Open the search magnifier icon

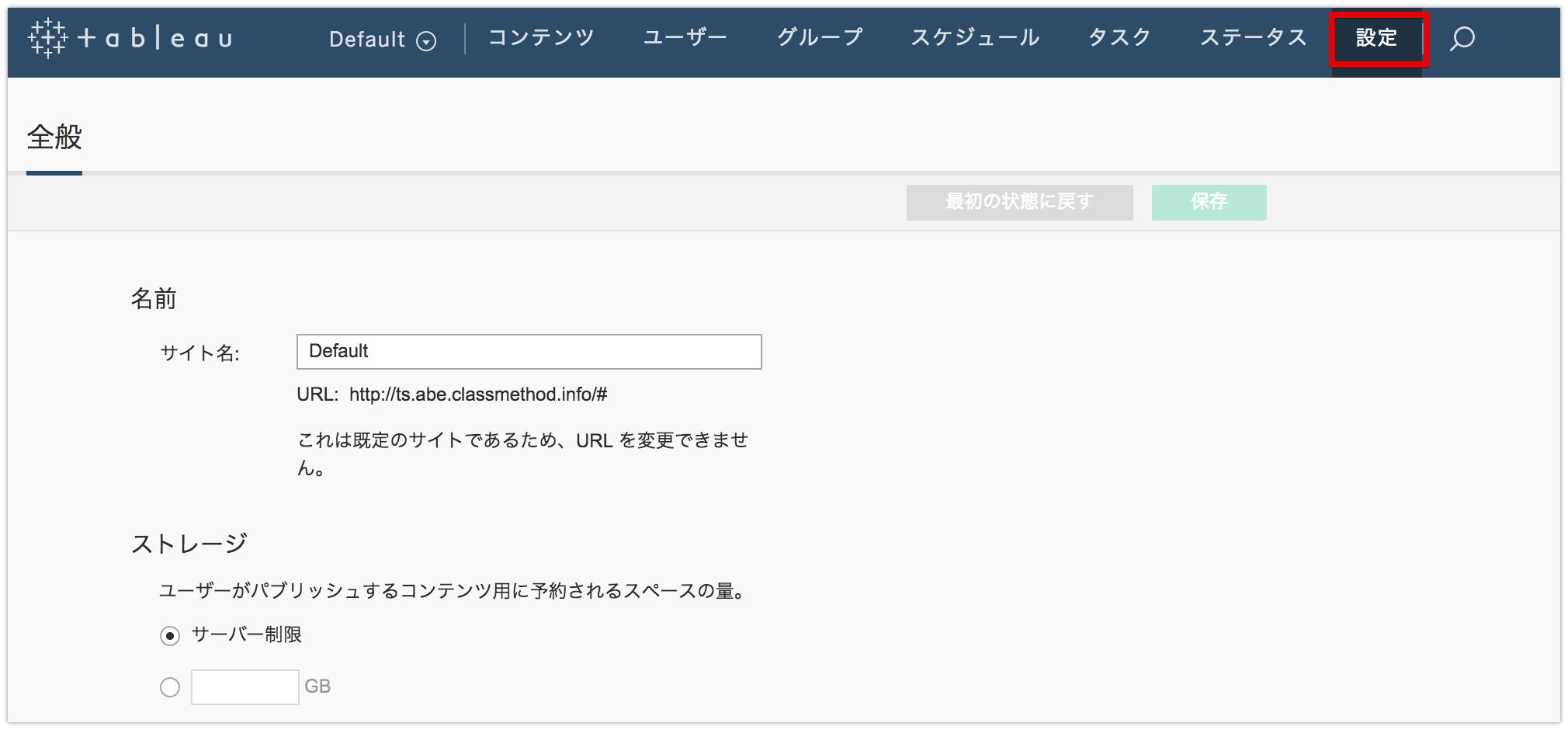click(1462, 39)
